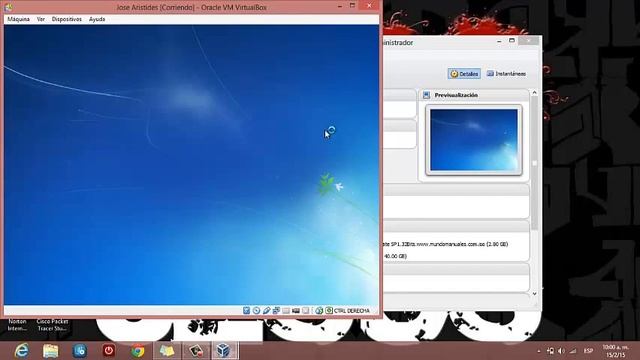Click the USB devices status icon
Screen dimensions: 640x360
click(267, 311)
